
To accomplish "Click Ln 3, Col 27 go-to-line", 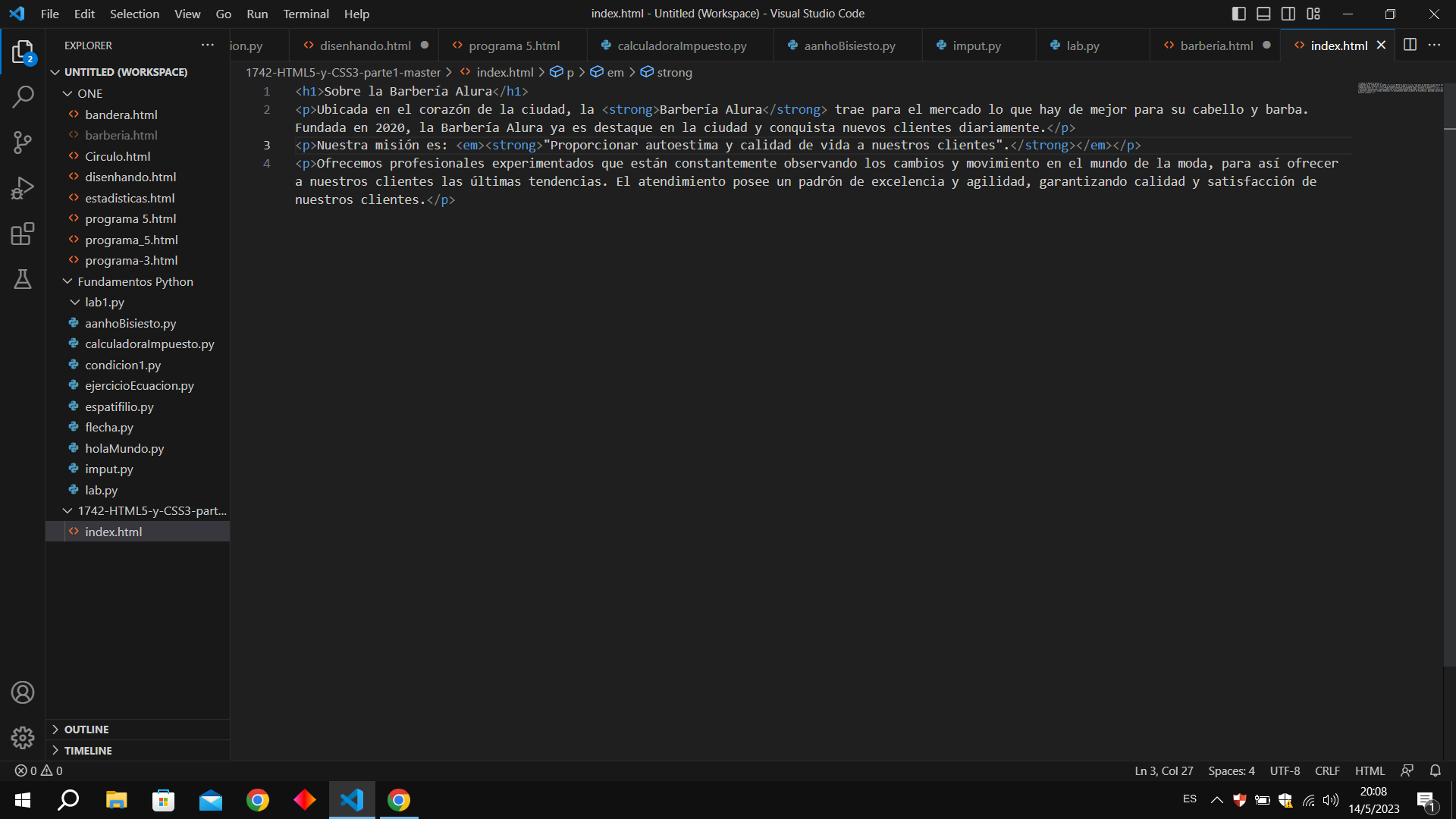I will point(1163,770).
